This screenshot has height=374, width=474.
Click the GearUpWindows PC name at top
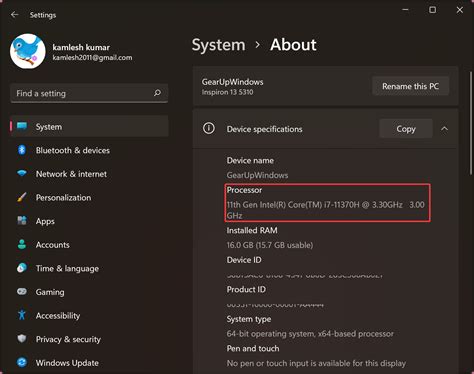(x=232, y=82)
